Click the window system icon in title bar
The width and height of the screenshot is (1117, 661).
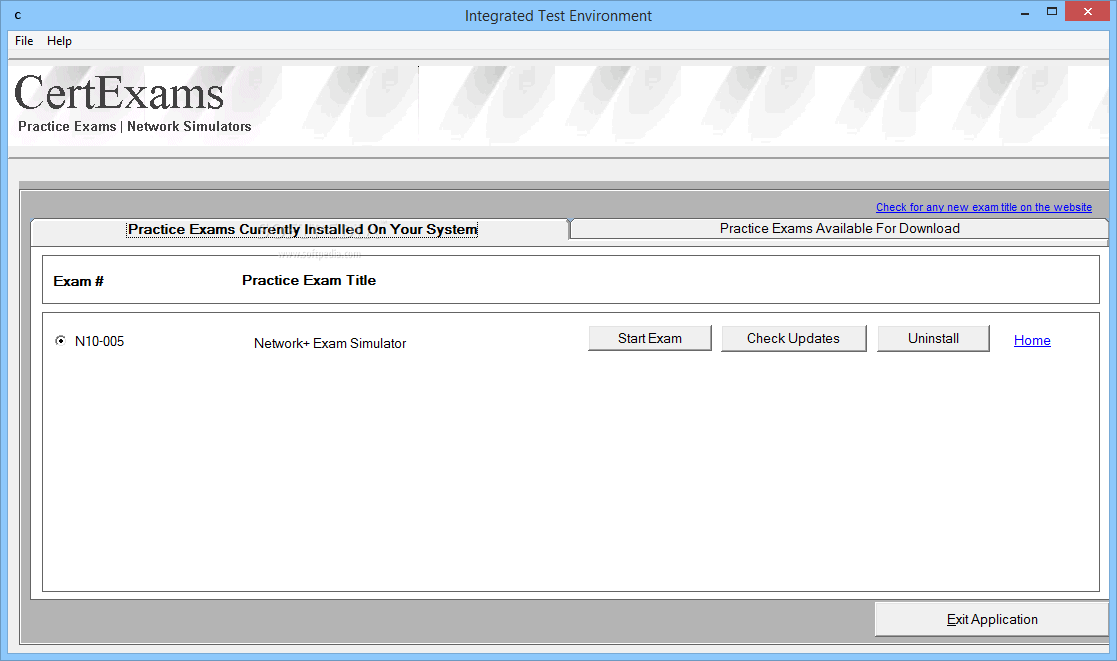[x=18, y=15]
